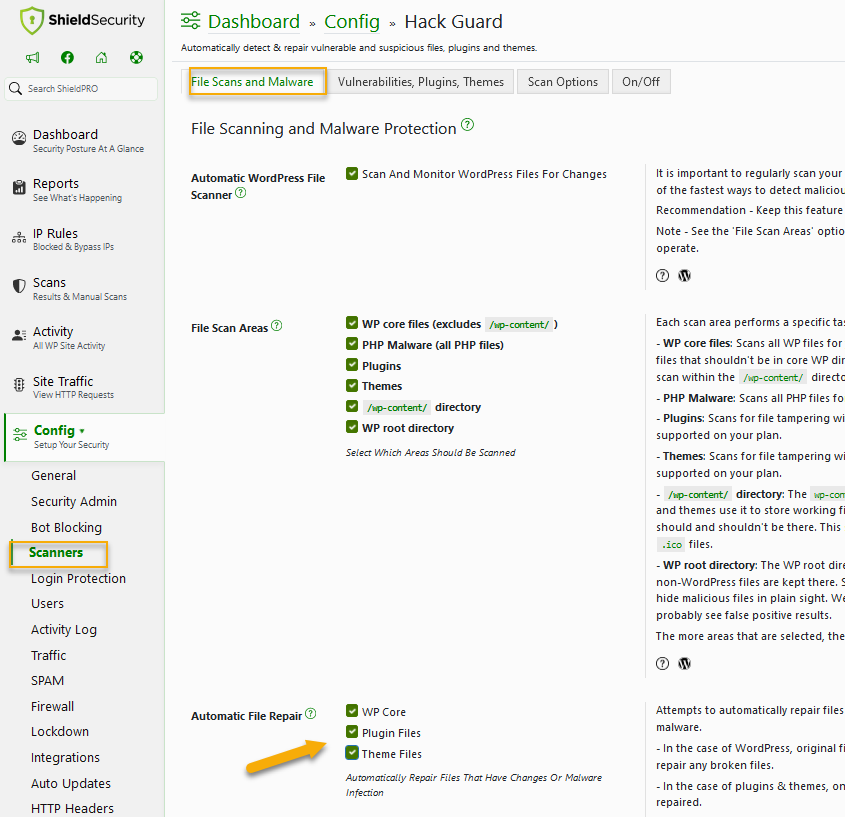
Task: Toggle Plugins scan area checkbox
Action: pos(352,365)
